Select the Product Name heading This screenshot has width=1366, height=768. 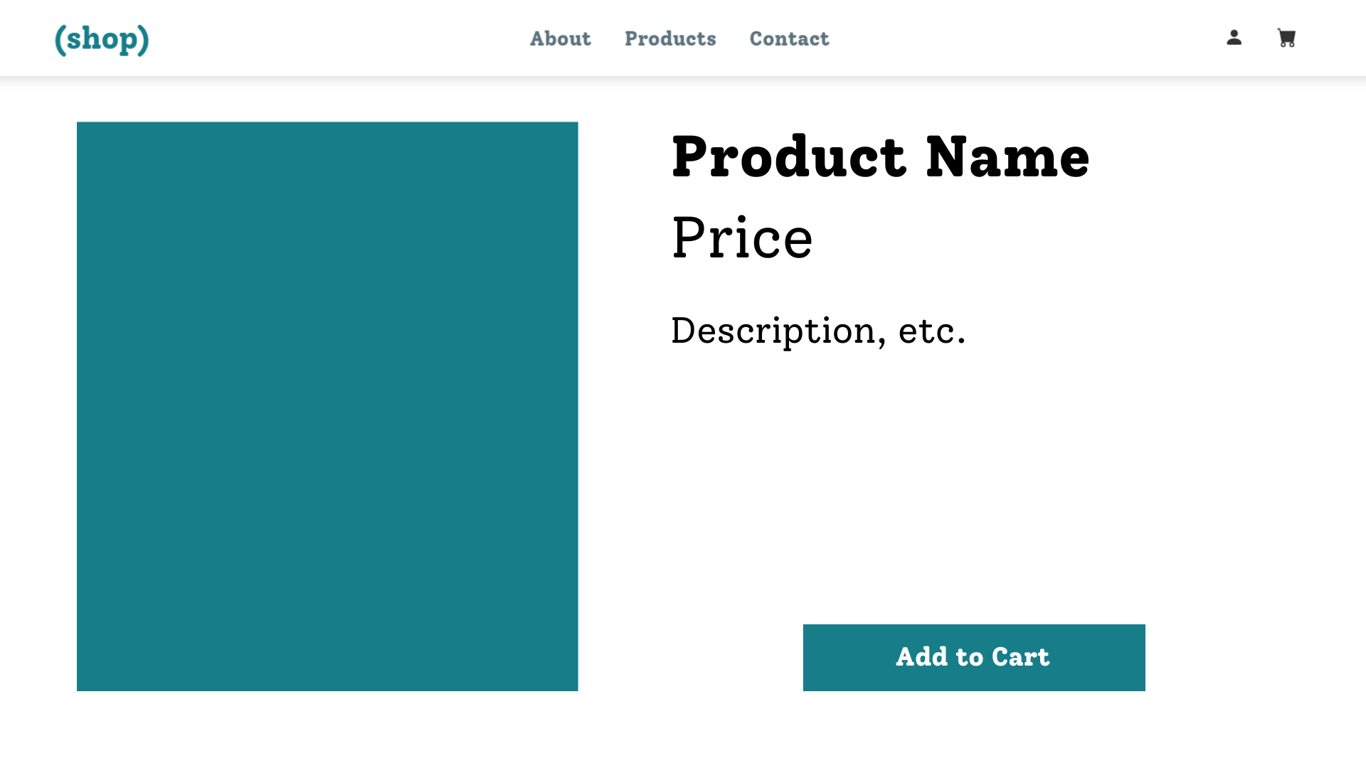(880, 157)
